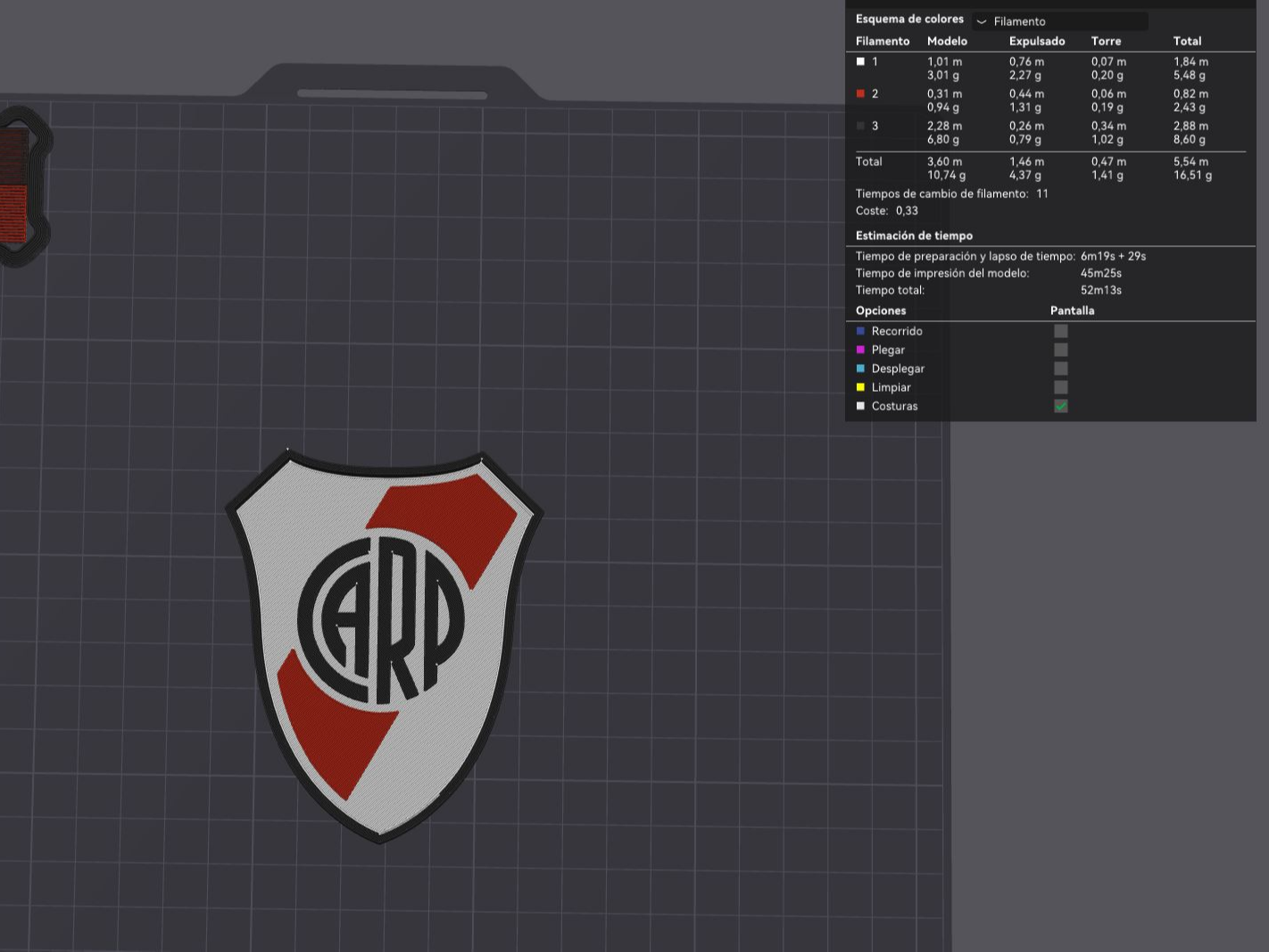Click the 'Expulsado' column header
Image resolution: width=1269 pixels, height=952 pixels.
point(1037,41)
